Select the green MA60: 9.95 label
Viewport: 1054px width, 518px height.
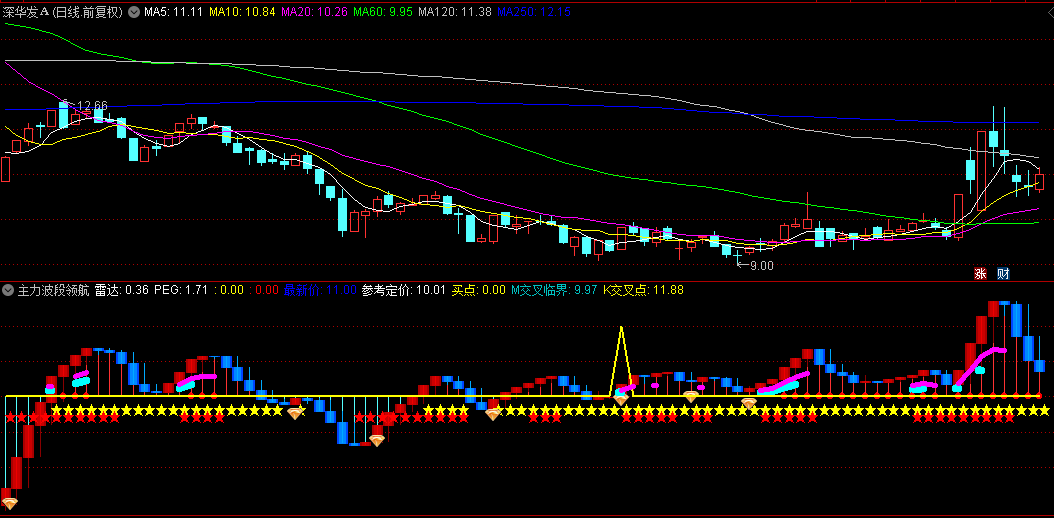pyautogui.click(x=383, y=11)
